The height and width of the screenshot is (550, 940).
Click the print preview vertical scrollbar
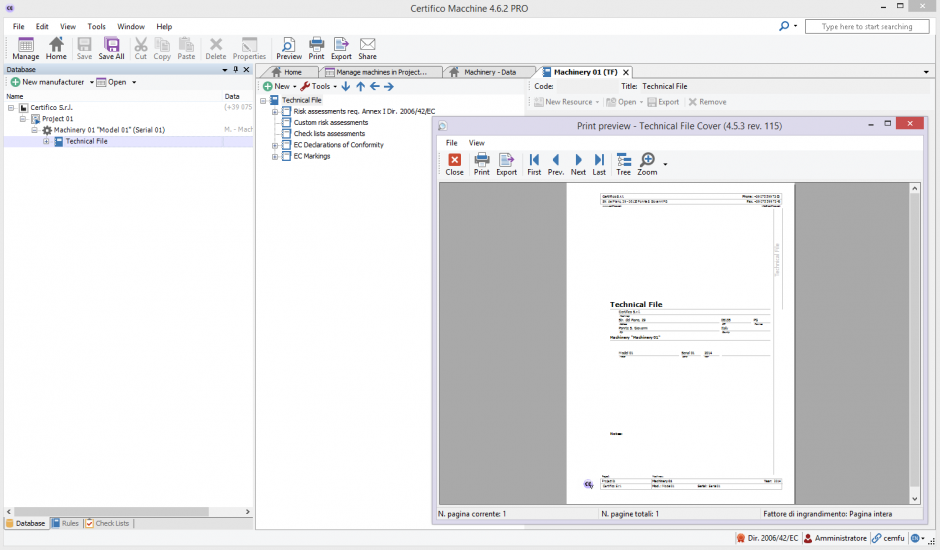click(914, 340)
